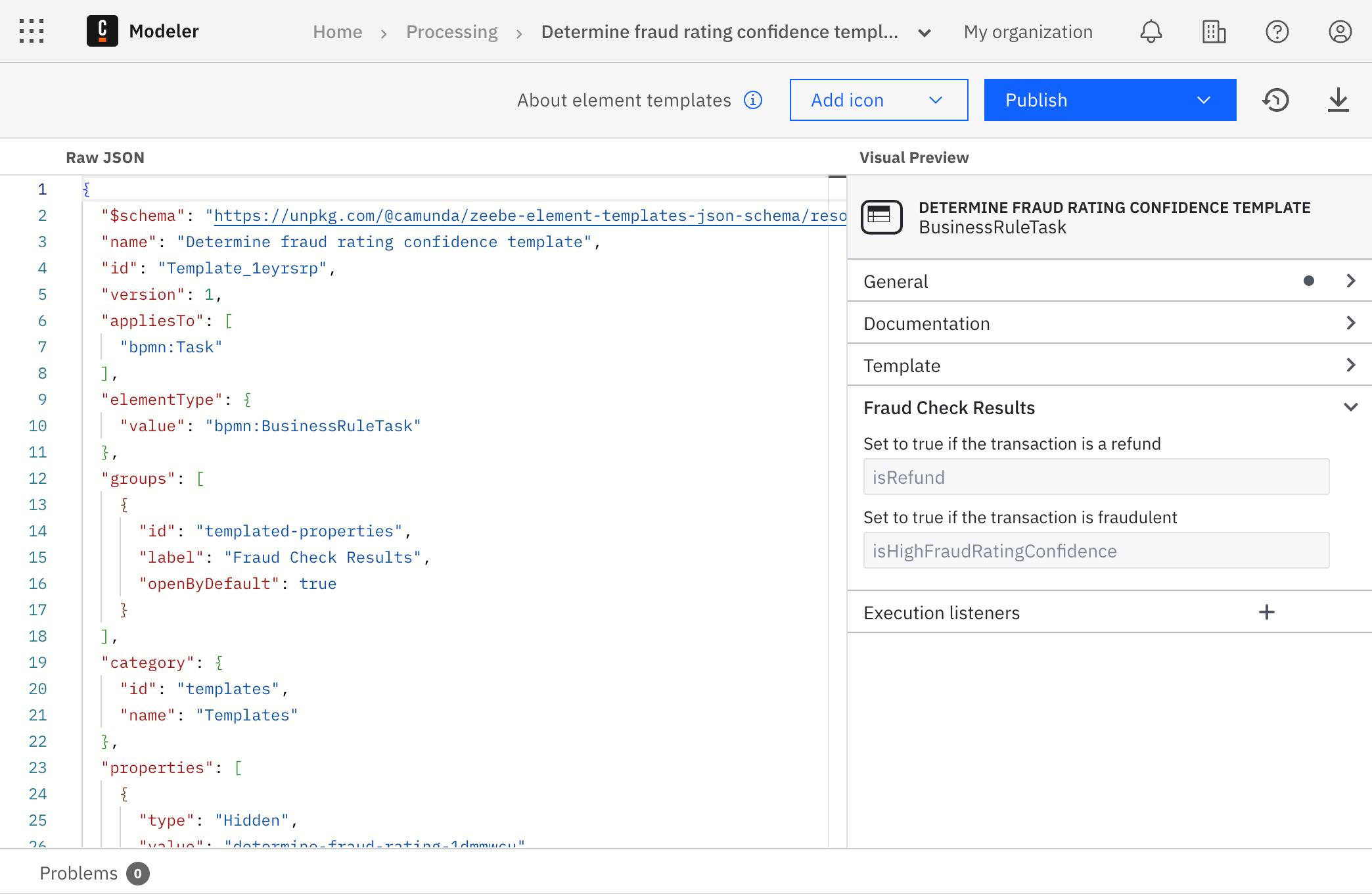Image resolution: width=1372 pixels, height=894 pixels.
Task: Add an execution listener with plus icon
Action: [1267, 612]
